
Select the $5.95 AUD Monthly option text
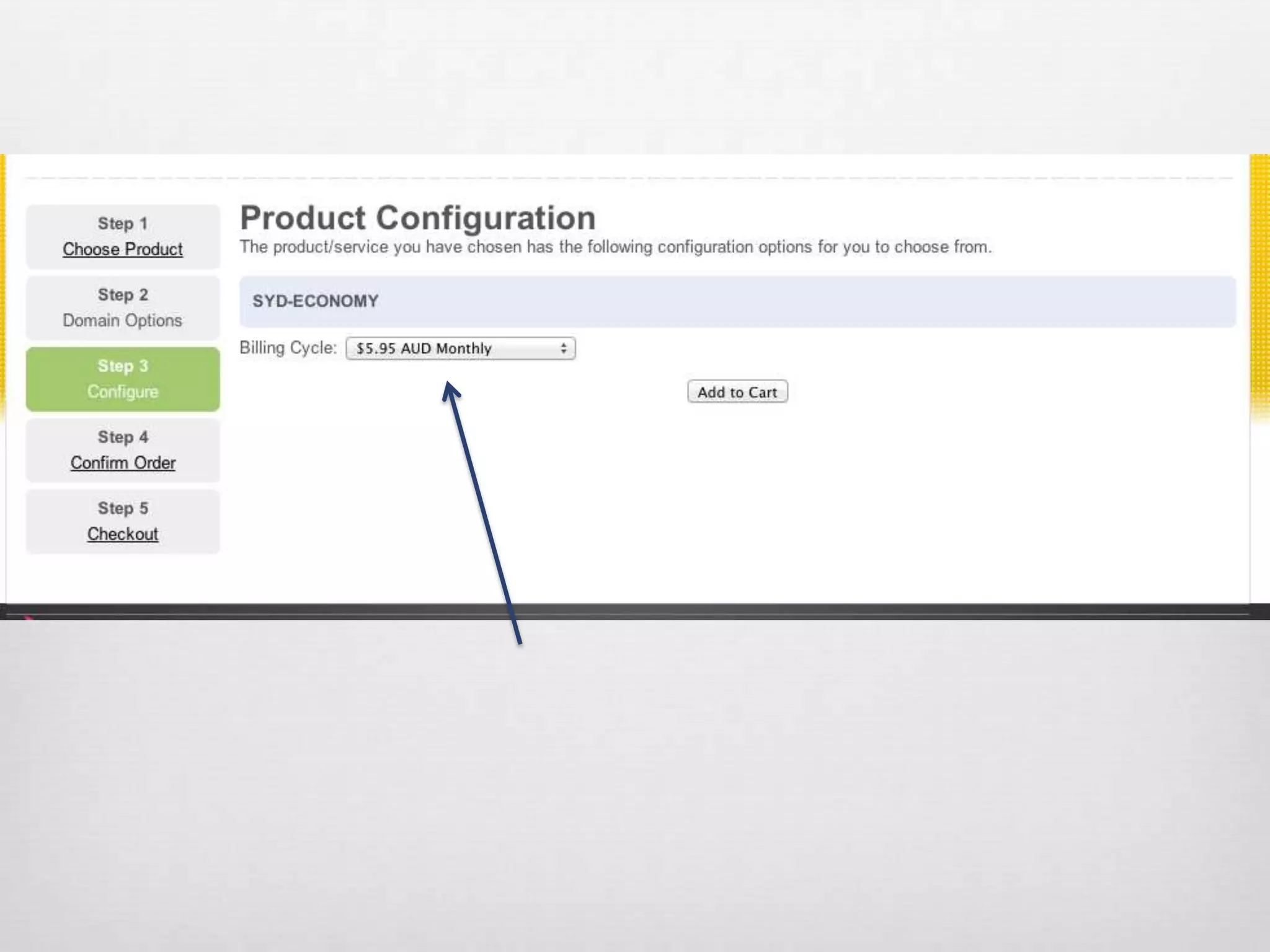424,348
